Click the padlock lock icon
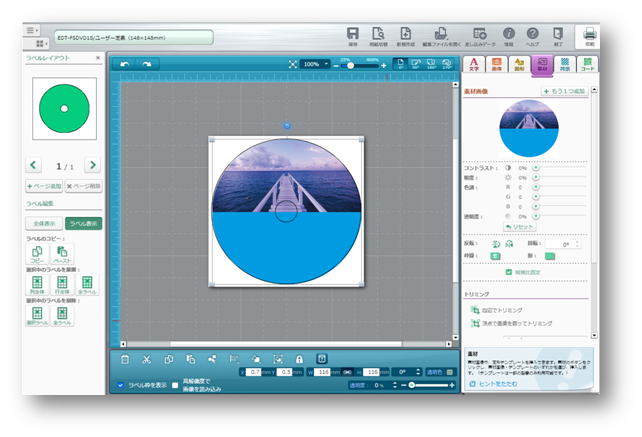 (299, 359)
